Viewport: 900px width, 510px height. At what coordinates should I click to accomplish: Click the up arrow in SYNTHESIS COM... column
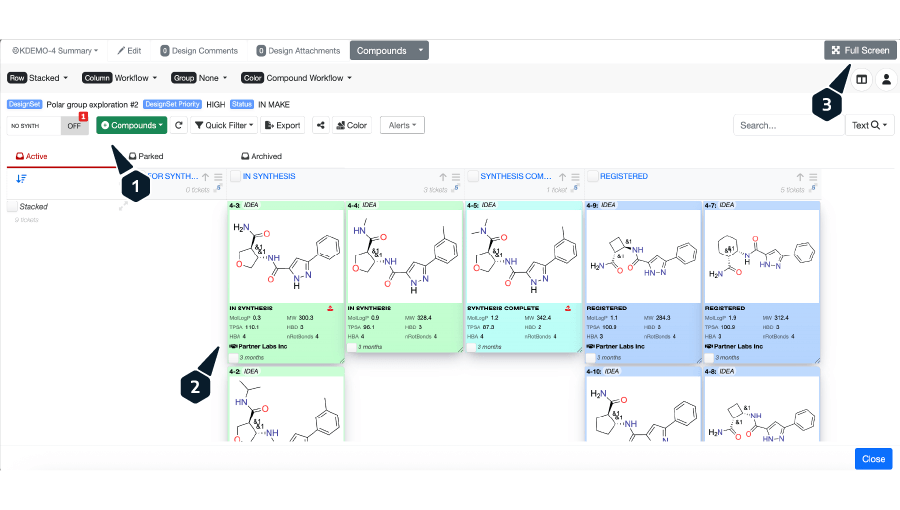(562, 177)
